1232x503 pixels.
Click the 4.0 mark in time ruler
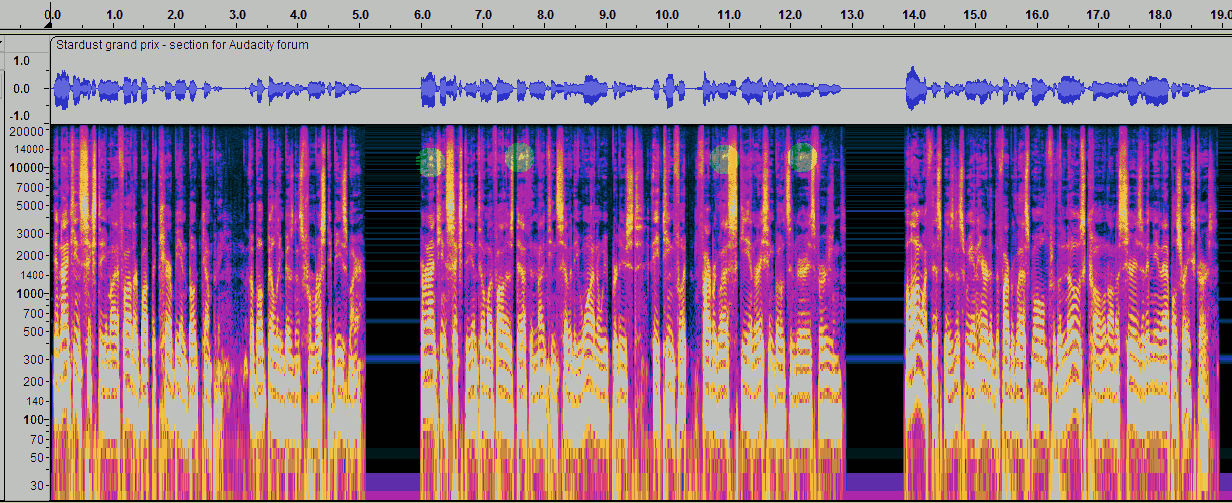(x=299, y=15)
